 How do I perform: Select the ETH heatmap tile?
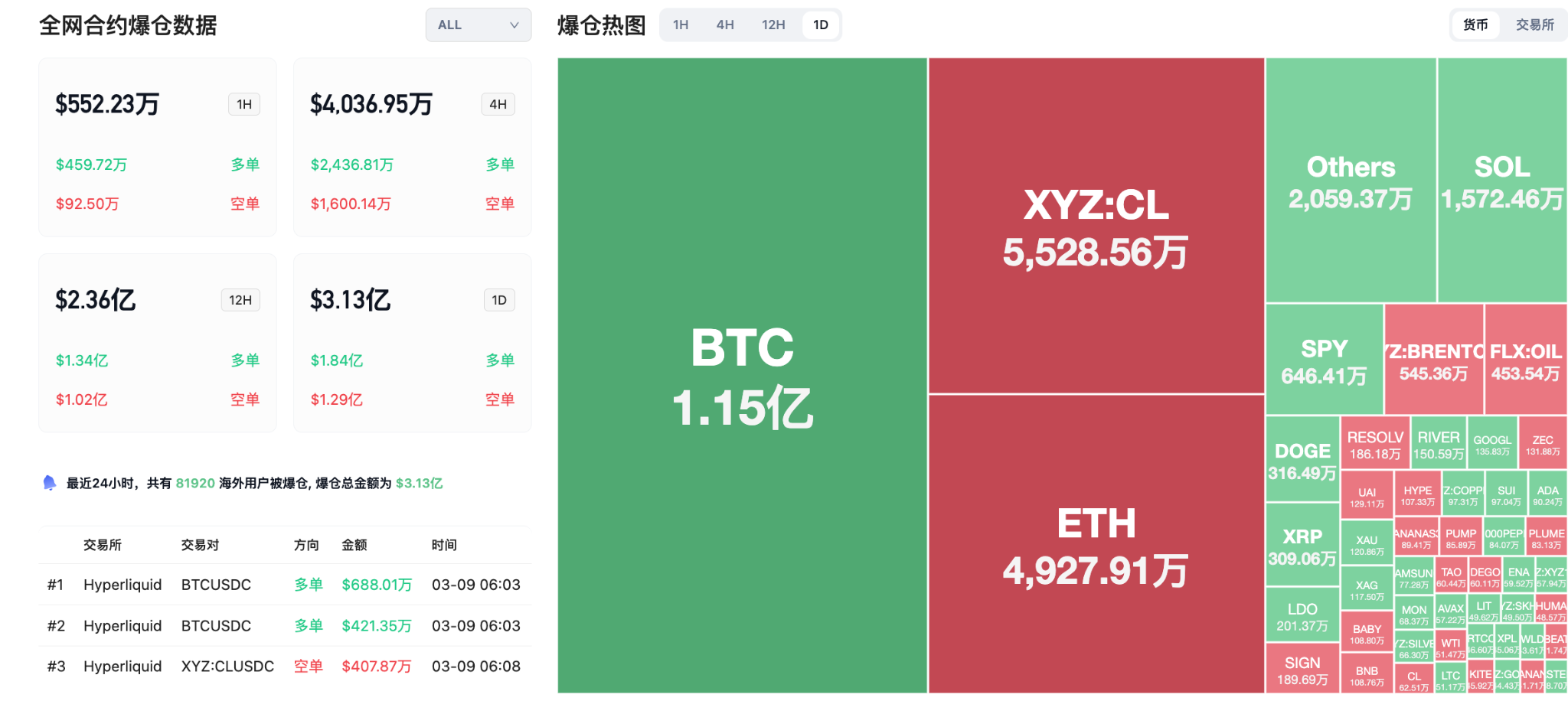point(1096,543)
